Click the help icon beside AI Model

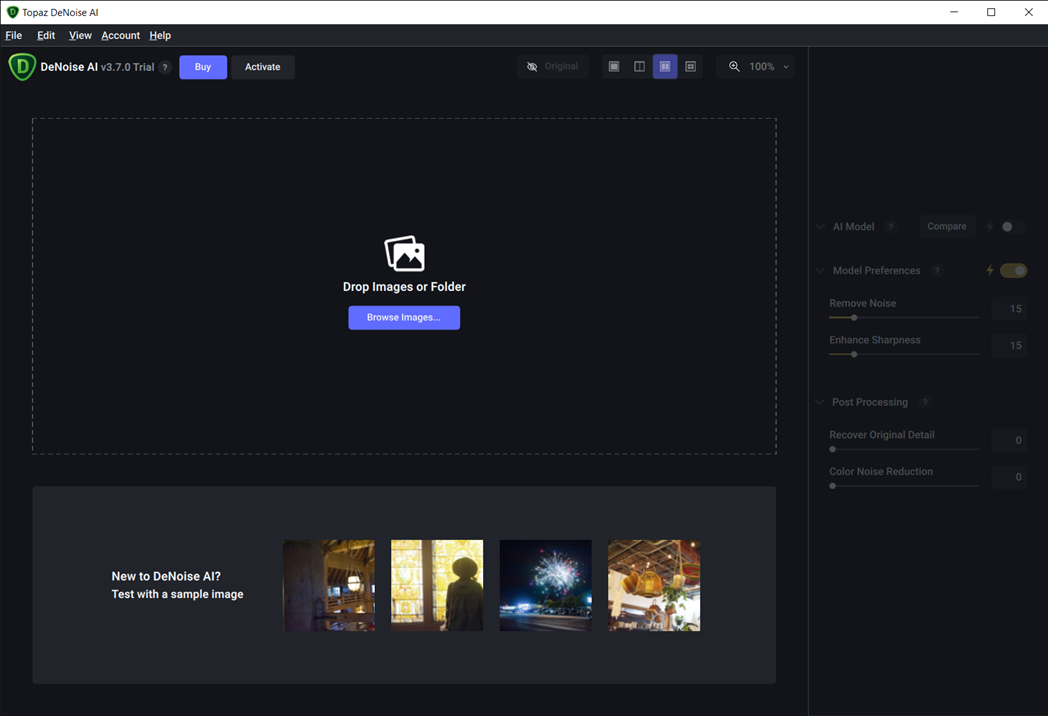(891, 227)
